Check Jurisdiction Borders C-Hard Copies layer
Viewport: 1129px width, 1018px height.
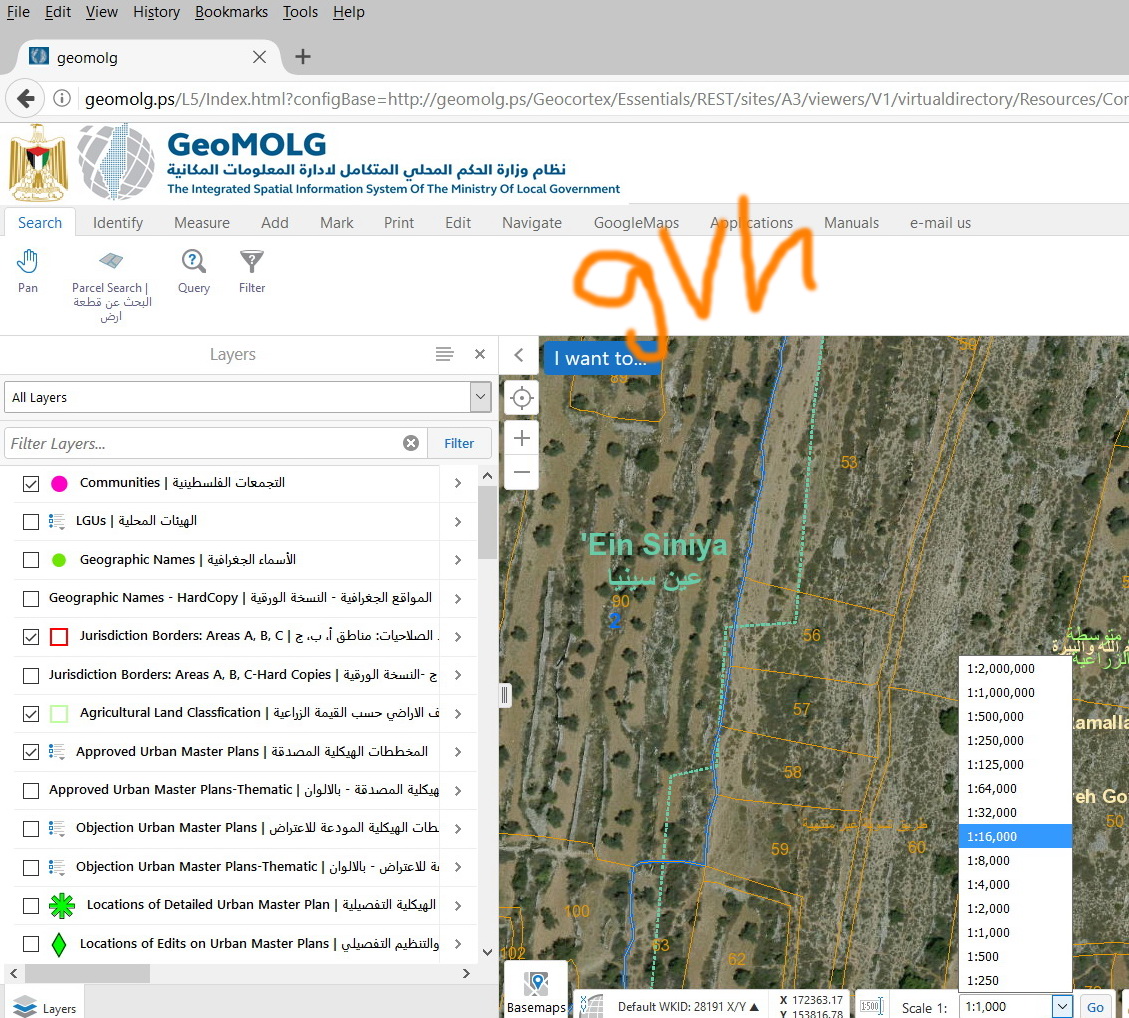[x=31, y=676]
